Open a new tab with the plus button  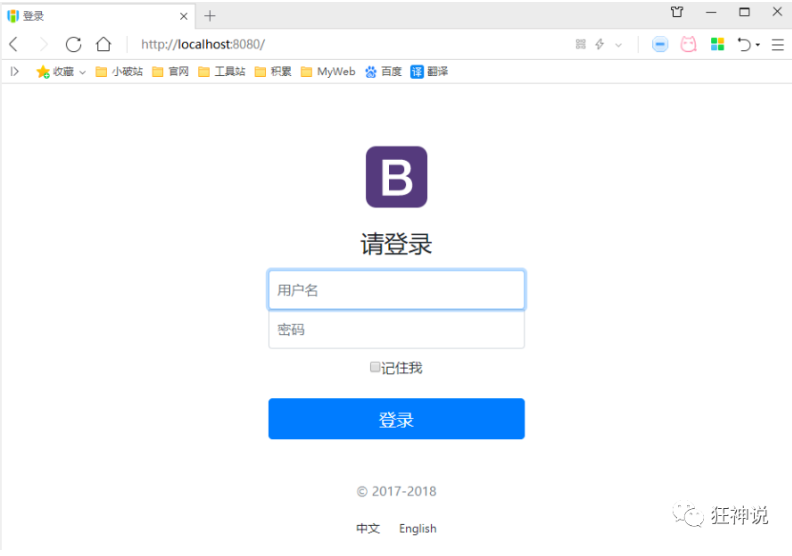pos(210,15)
